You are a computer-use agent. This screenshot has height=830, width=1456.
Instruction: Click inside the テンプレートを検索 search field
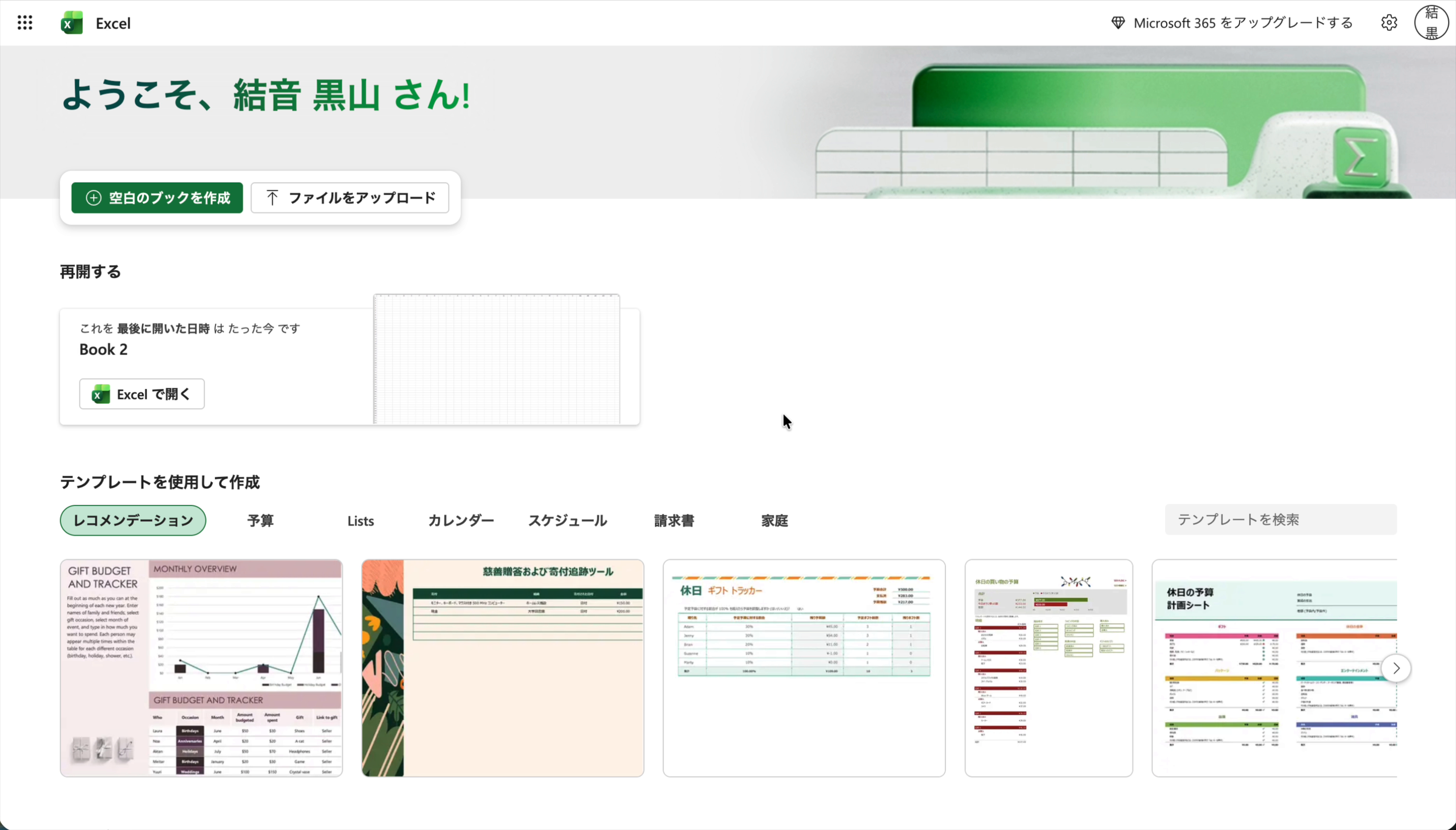(1280, 519)
